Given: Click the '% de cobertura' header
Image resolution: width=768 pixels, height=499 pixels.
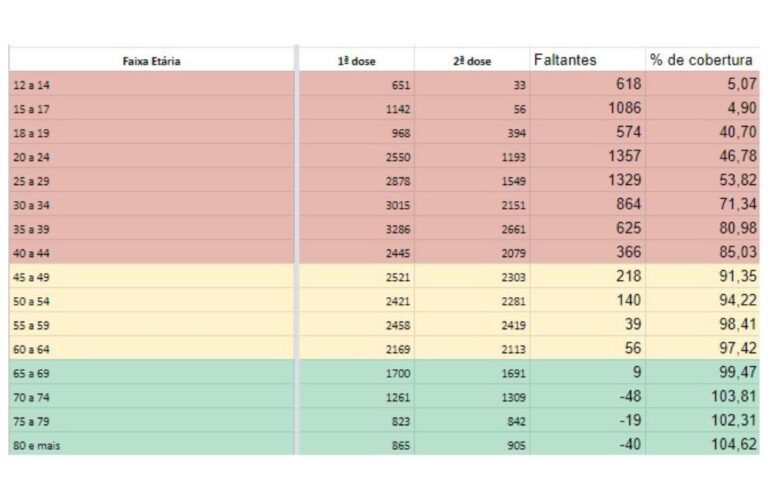Looking at the screenshot, I should coord(701,60).
